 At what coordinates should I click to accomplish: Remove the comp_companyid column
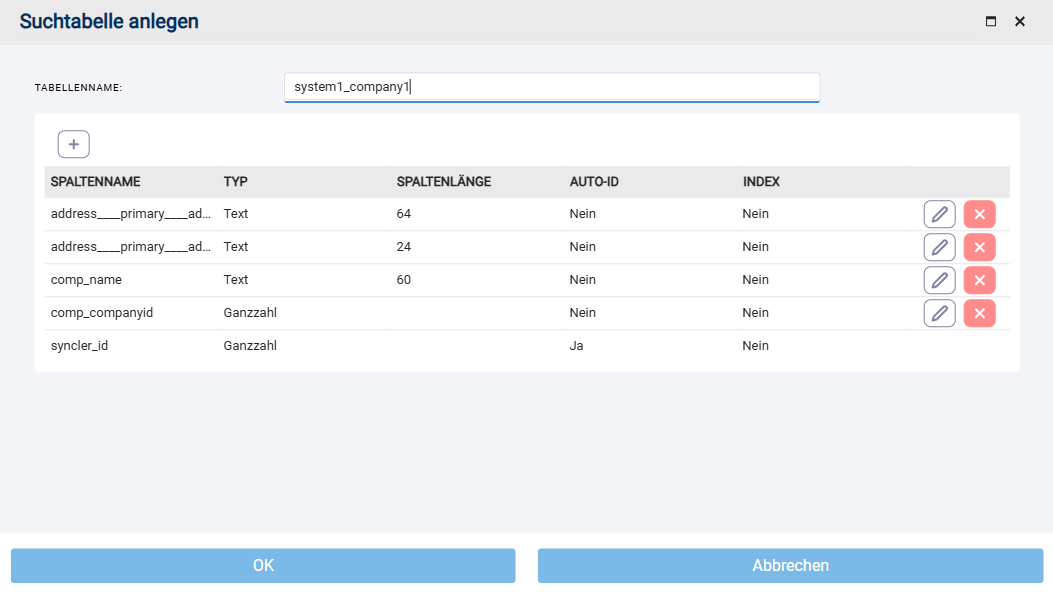[979, 313]
